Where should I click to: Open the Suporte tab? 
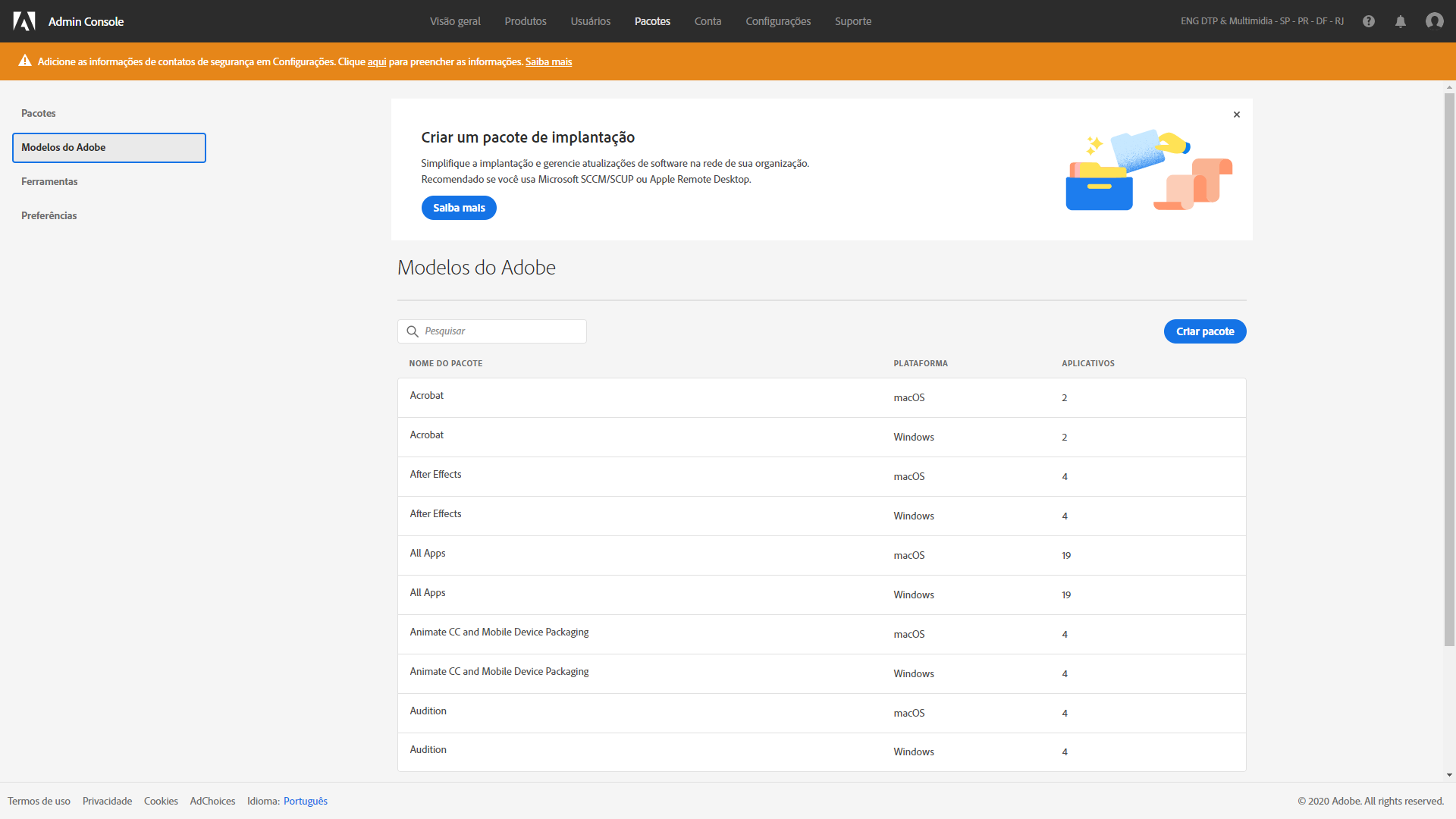(853, 21)
